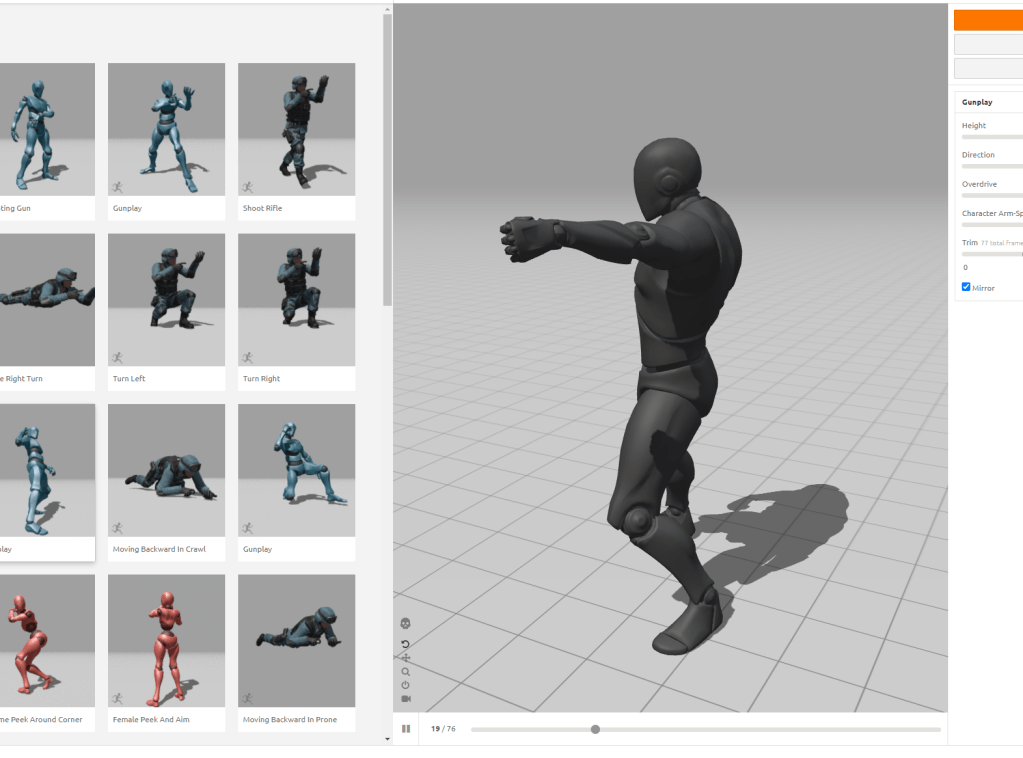The width and height of the screenshot is (1023, 758).
Task: Click the orange button at top right
Action: tap(988, 20)
